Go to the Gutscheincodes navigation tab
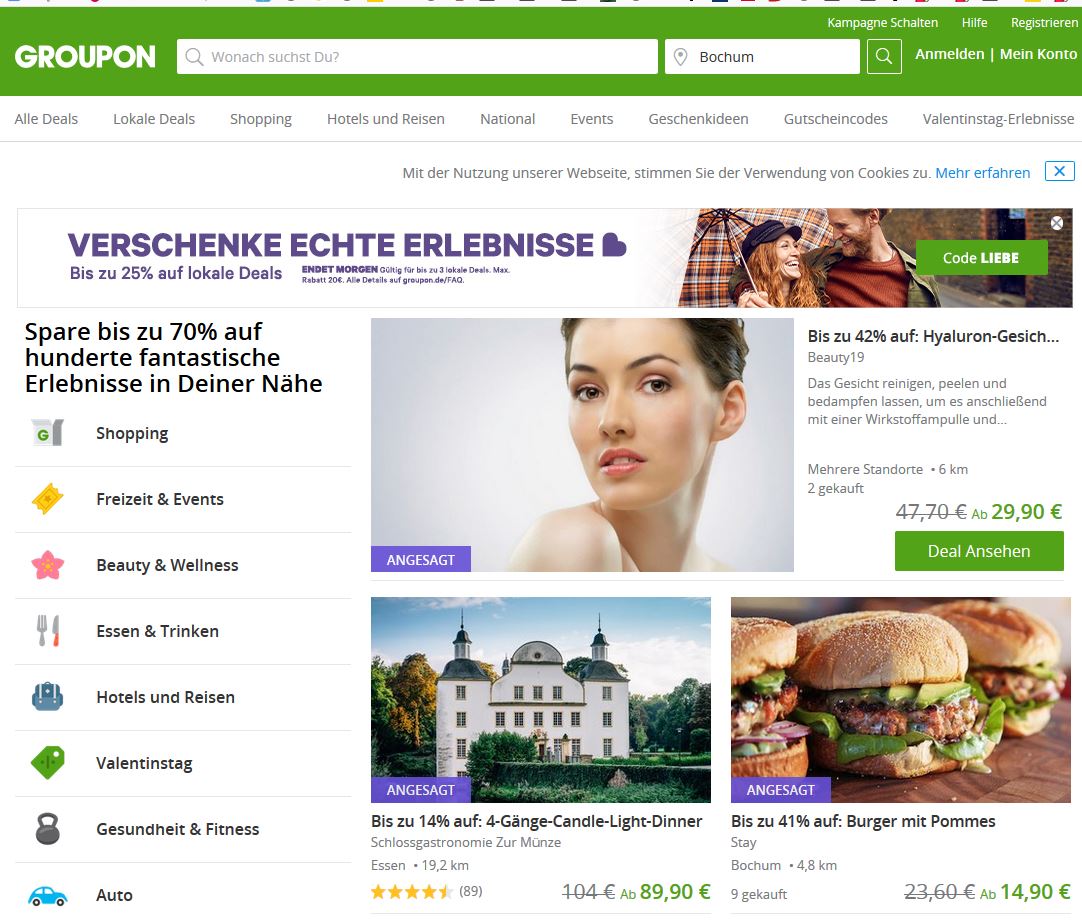The height and width of the screenshot is (922, 1082). [836, 119]
